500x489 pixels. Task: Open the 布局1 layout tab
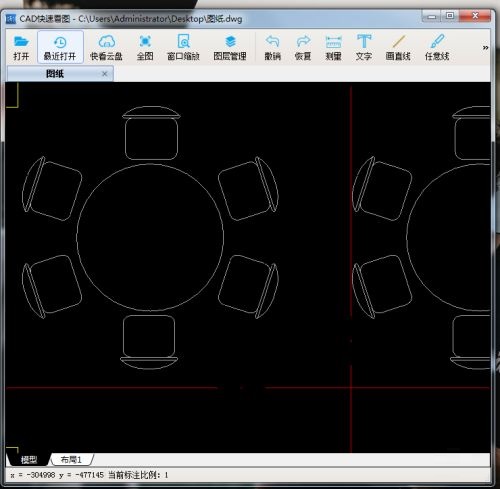click(71, 460)
